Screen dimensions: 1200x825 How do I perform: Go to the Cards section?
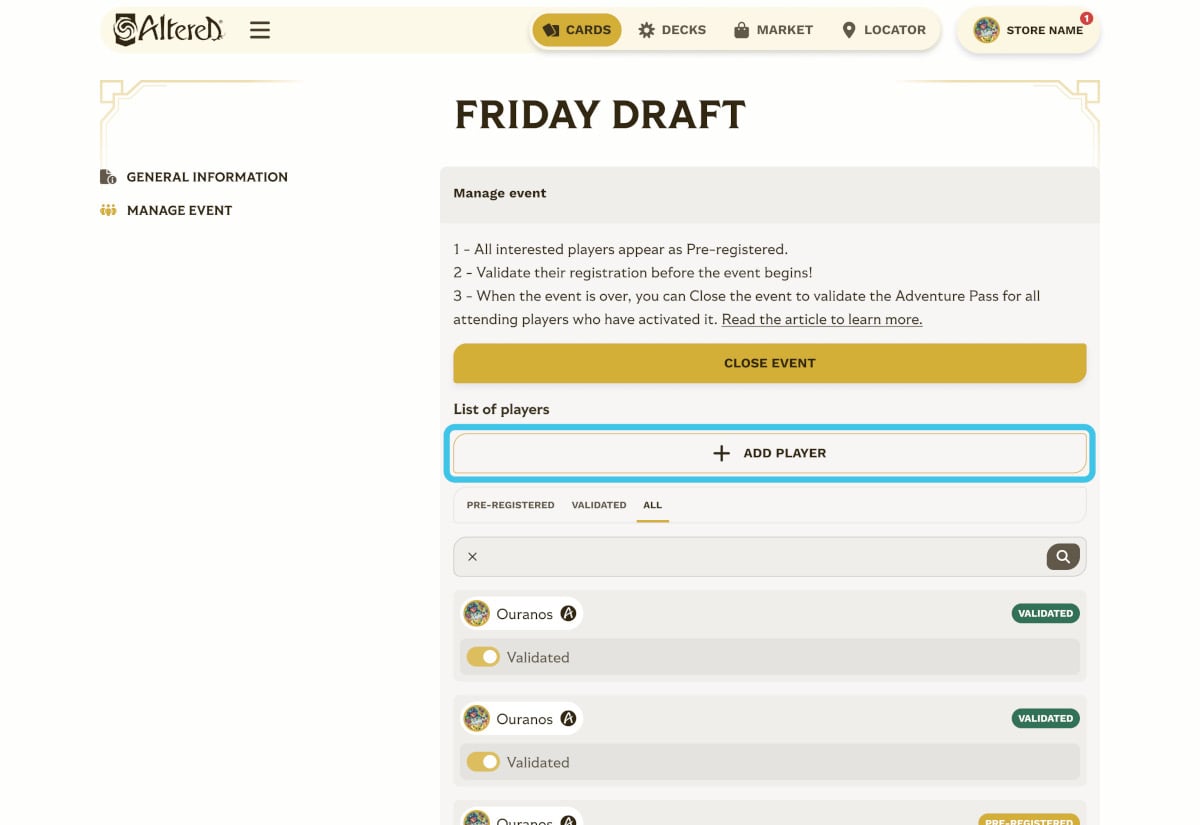point(577,30)
